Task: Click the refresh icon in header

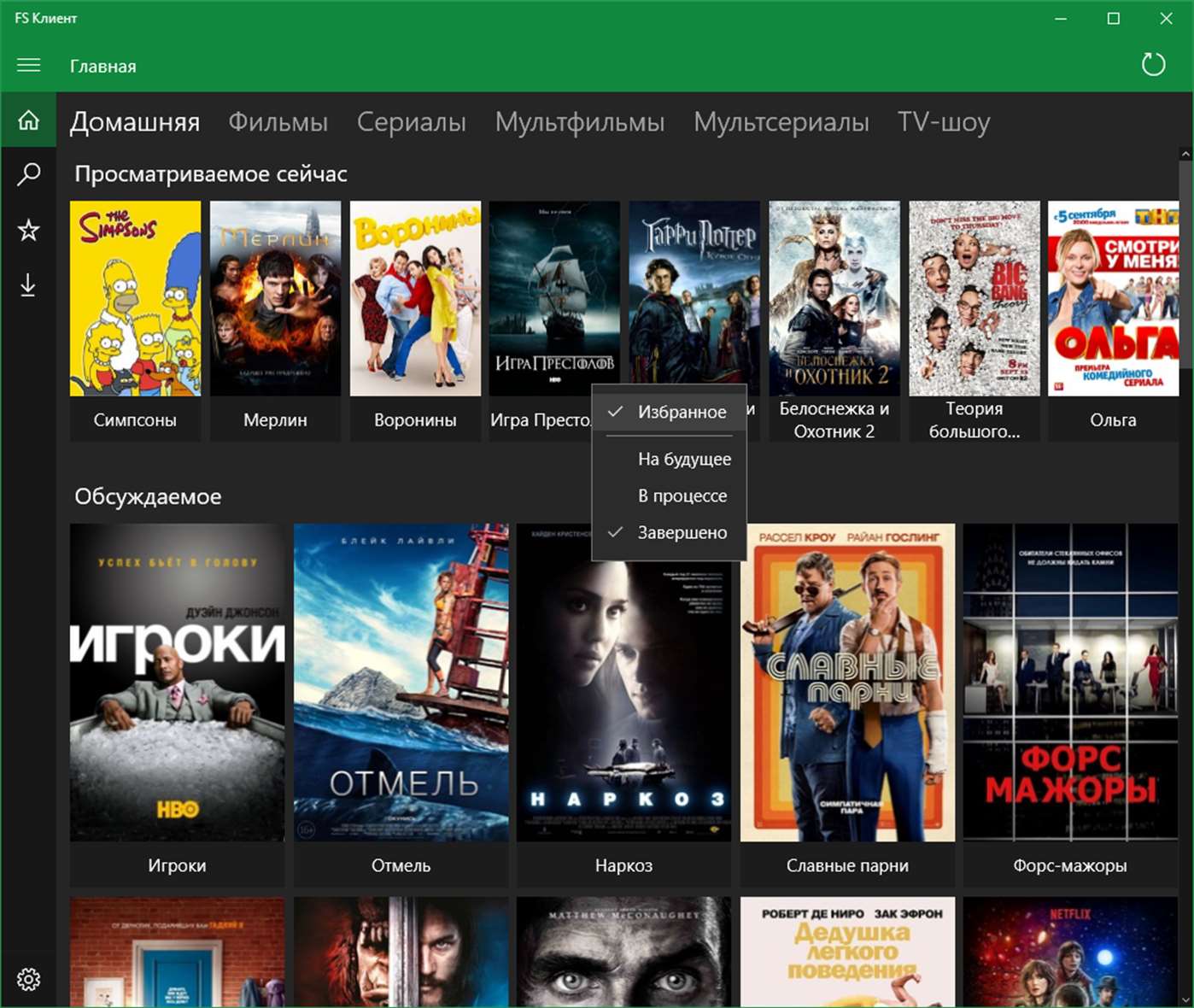Action: pyautogui.click(x=1153, y=65)
